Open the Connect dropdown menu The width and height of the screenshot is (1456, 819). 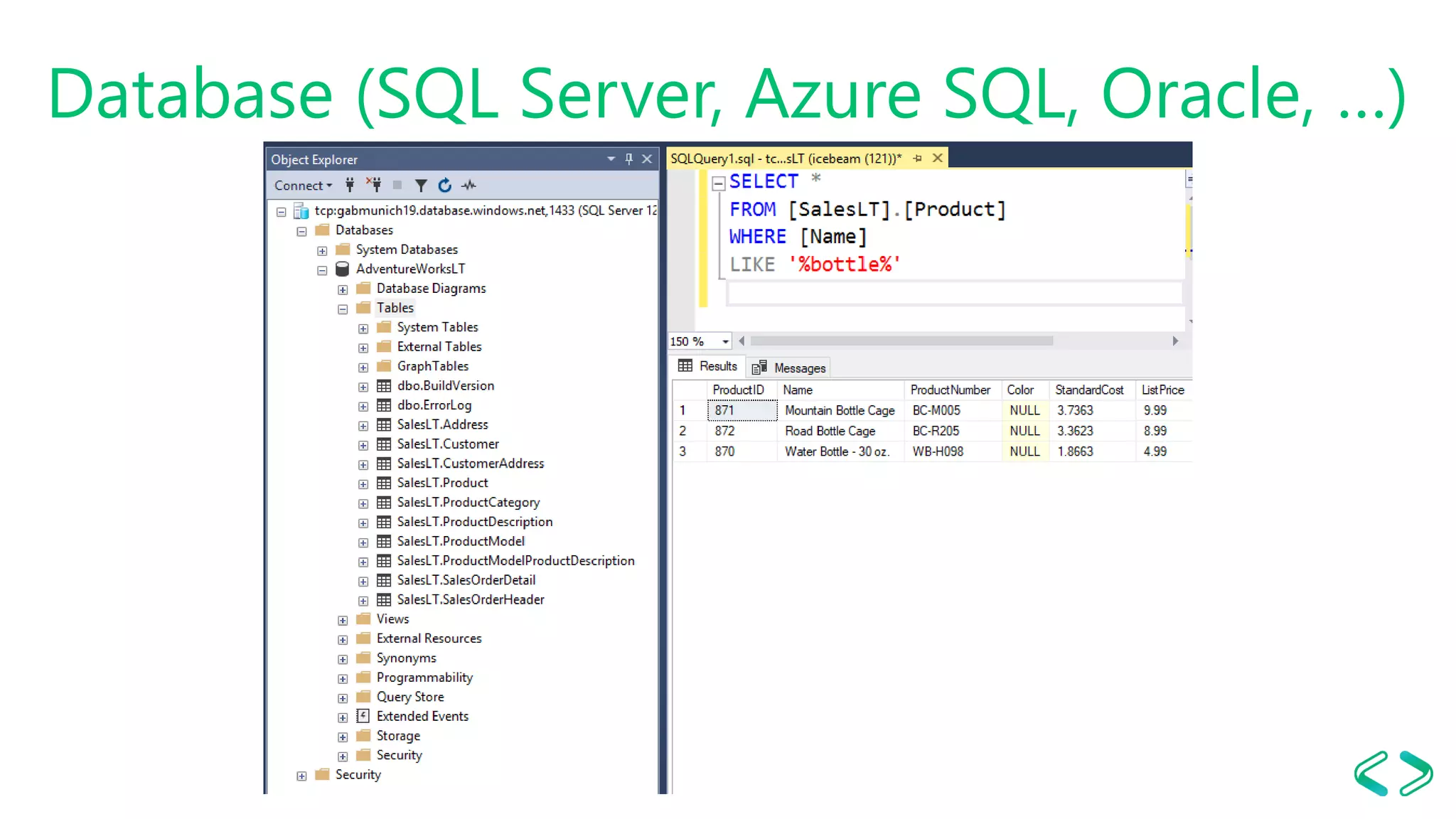[304, 186]
